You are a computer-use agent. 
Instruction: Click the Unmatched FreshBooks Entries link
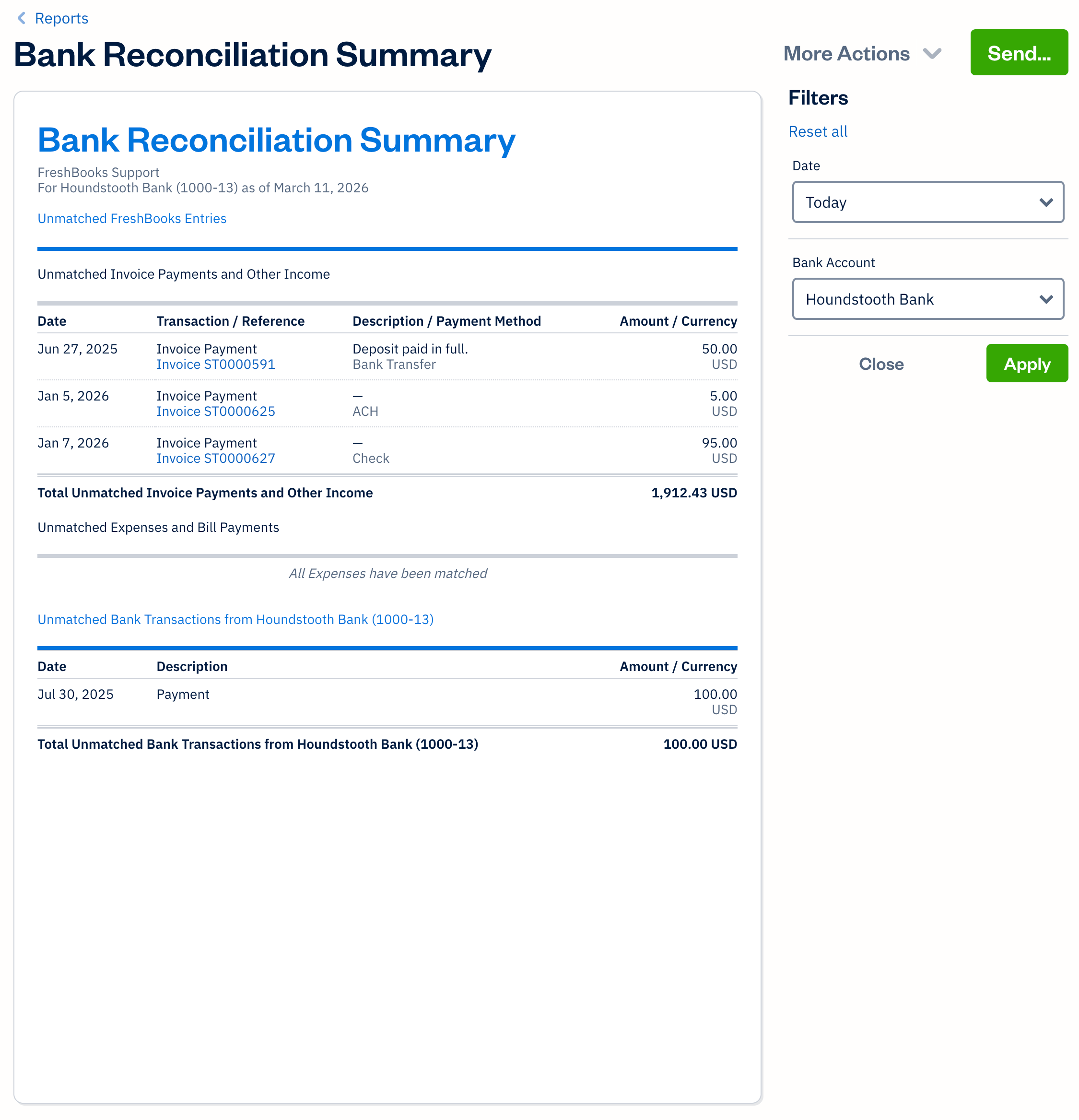132,218
